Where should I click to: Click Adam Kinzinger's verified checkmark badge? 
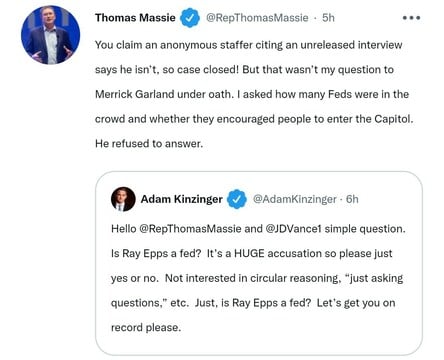(237, 199)
